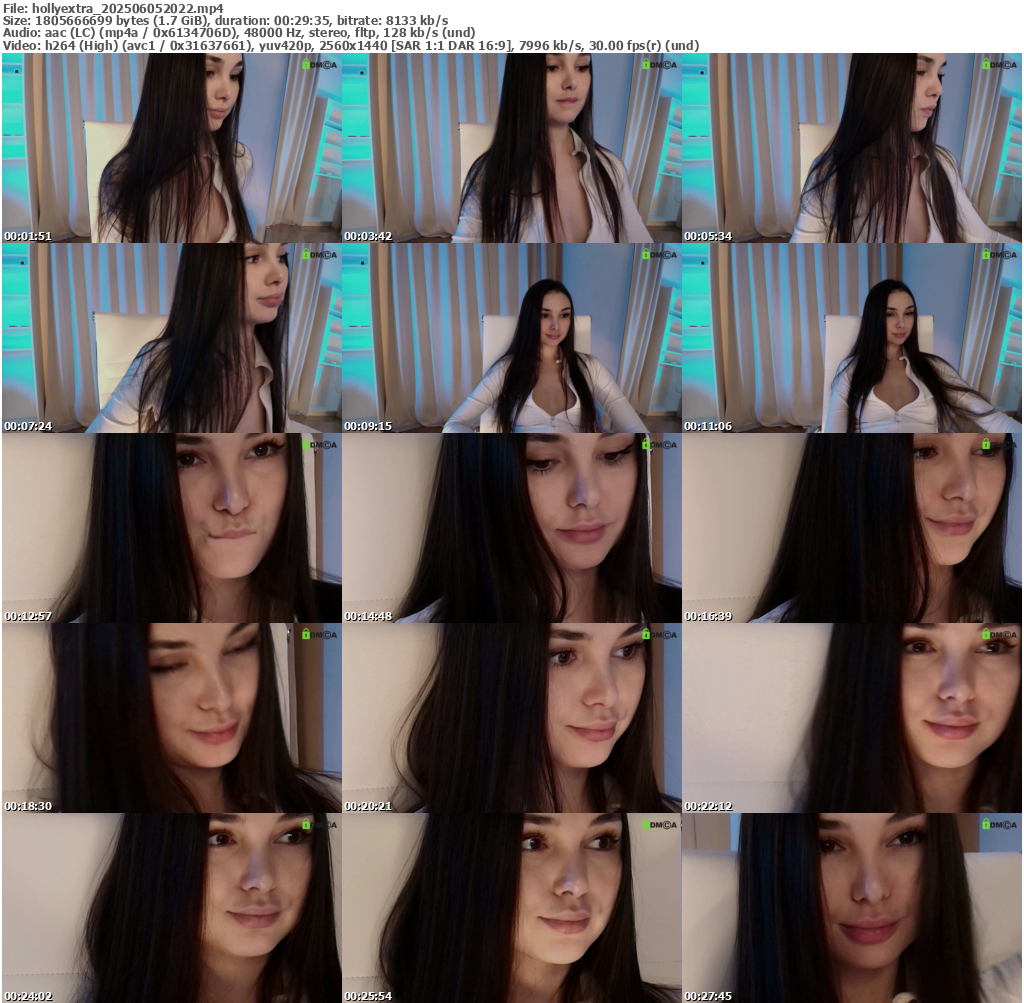Select the 'Audio: aac (LC)' info line

pyautogui.click(x=239, y=33)
